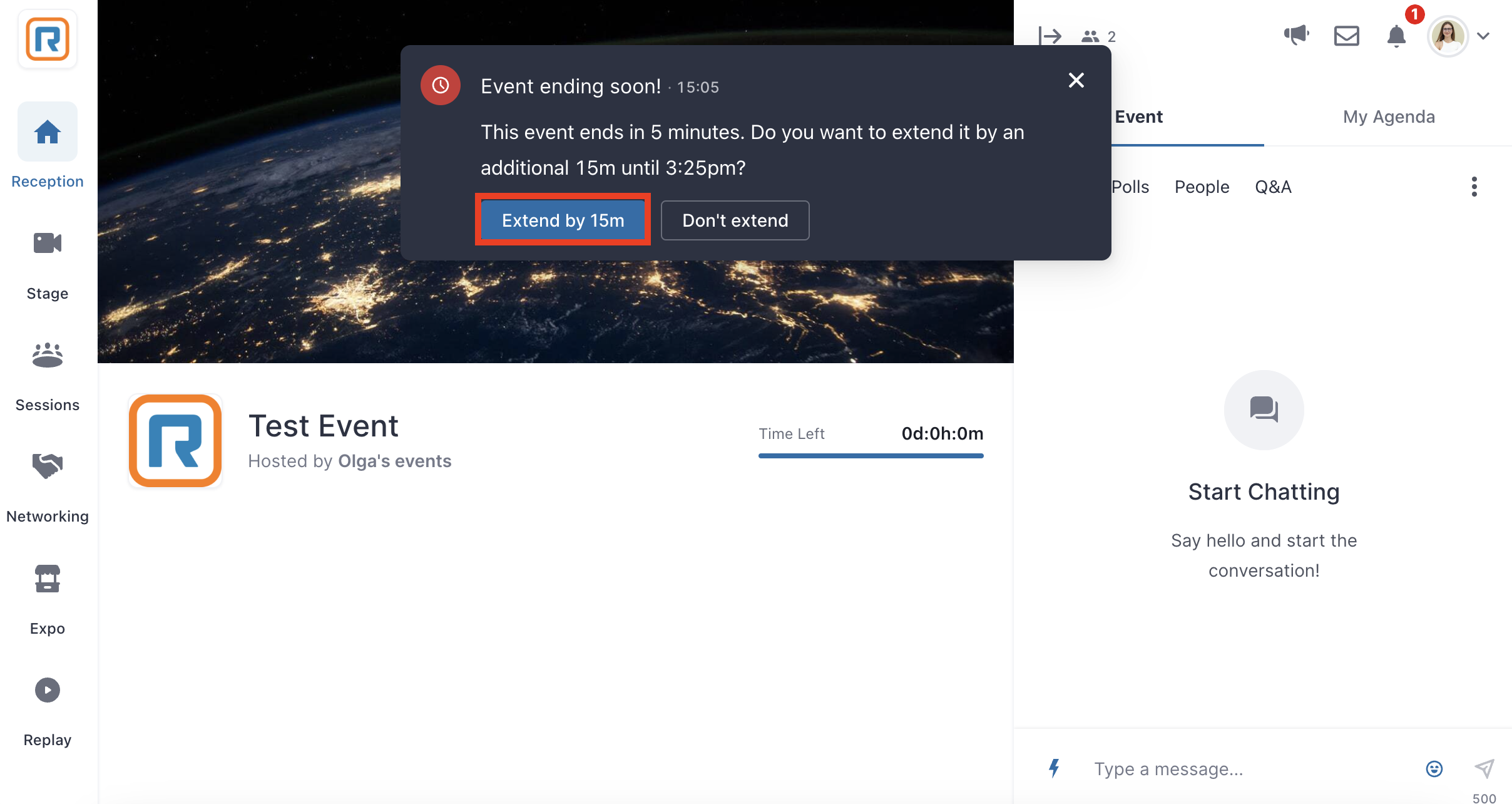Screen dimensions: 1512x804
Task: Open the Sessions group icon
Action: coord(48,354)
